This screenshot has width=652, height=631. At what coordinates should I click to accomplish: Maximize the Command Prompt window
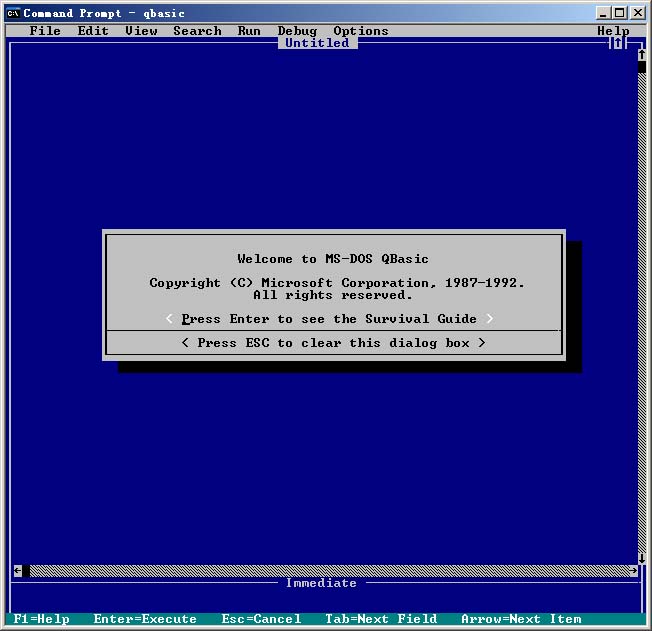pyautogui.click(x=620, y=13)
